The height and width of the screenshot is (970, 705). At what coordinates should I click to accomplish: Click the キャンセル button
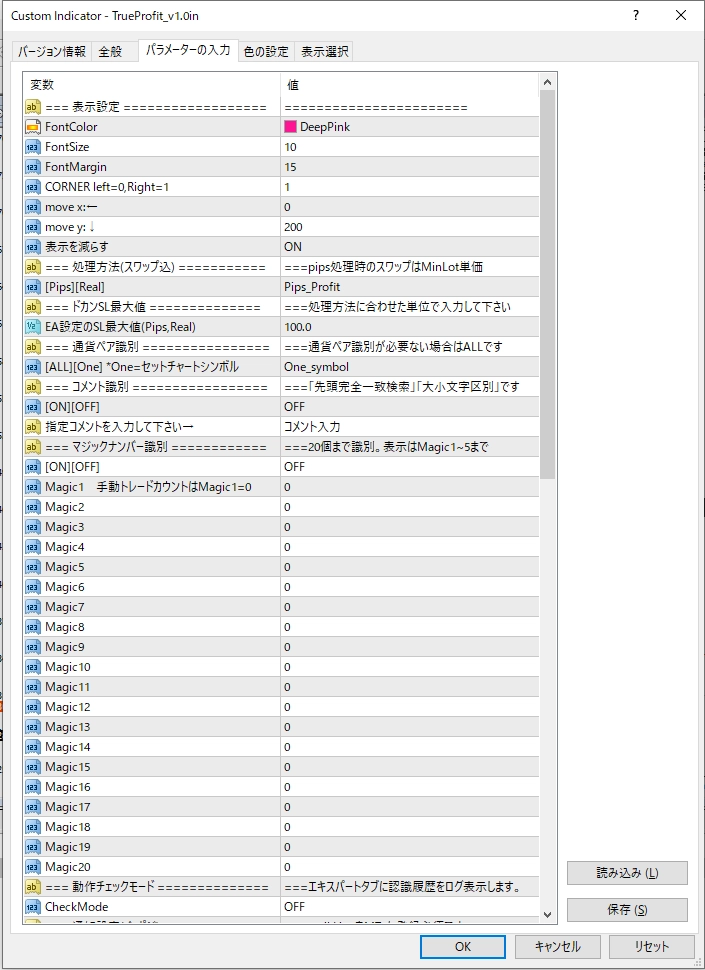click(x=558, y=946)
